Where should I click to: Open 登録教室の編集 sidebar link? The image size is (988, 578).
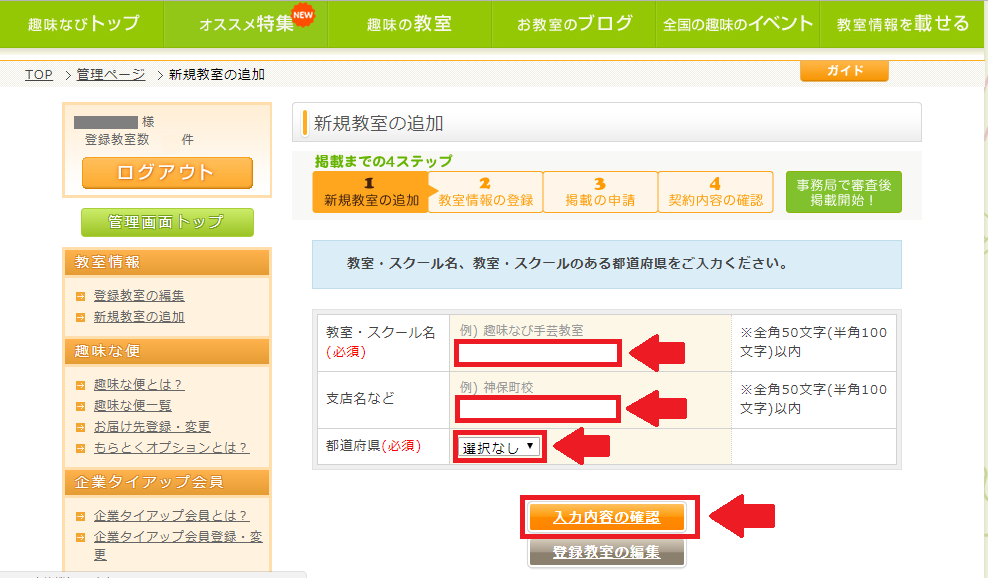pos(139,296)
